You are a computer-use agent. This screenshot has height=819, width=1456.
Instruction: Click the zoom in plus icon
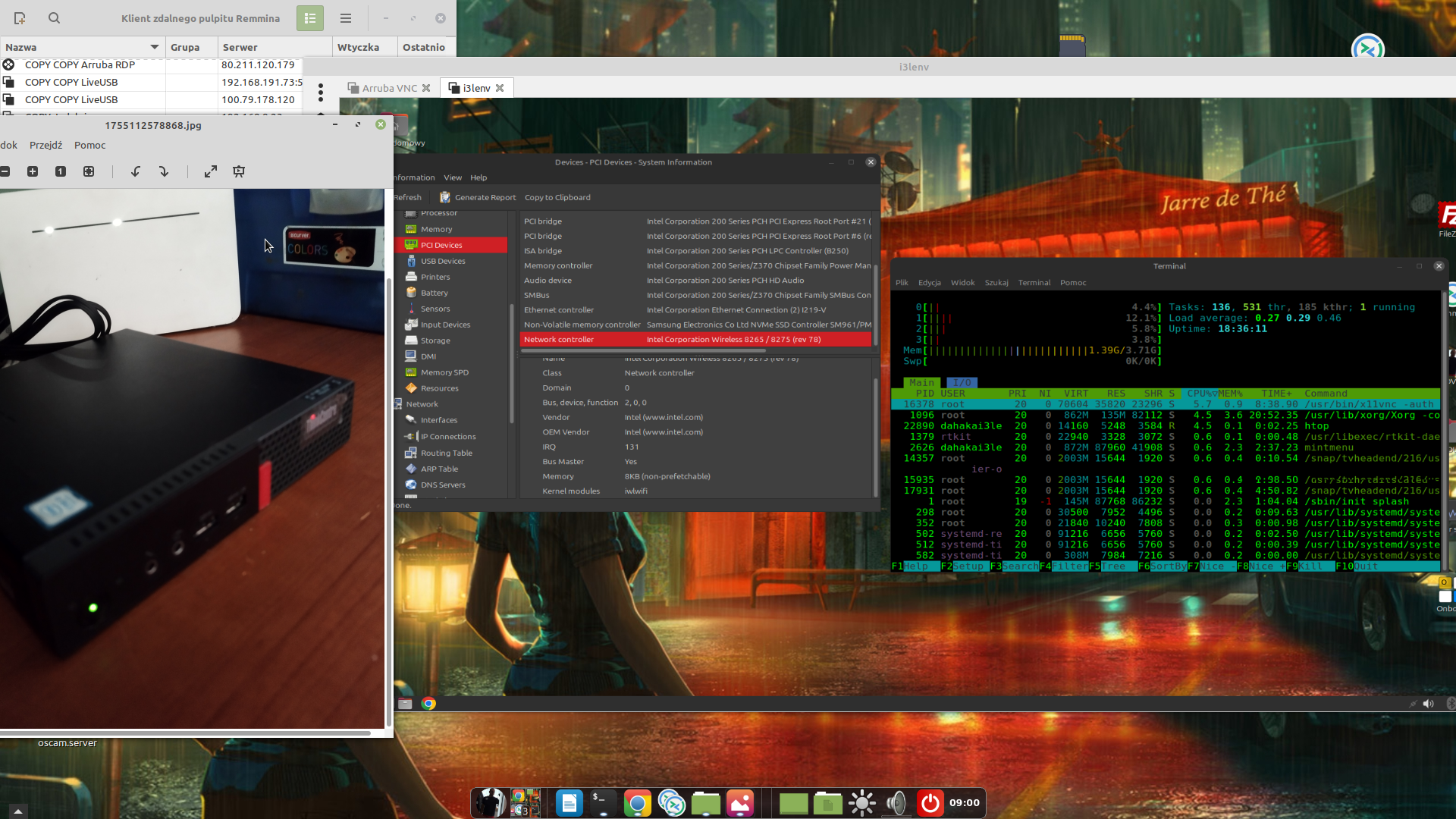pyautogui.click(x=33, y=171)
